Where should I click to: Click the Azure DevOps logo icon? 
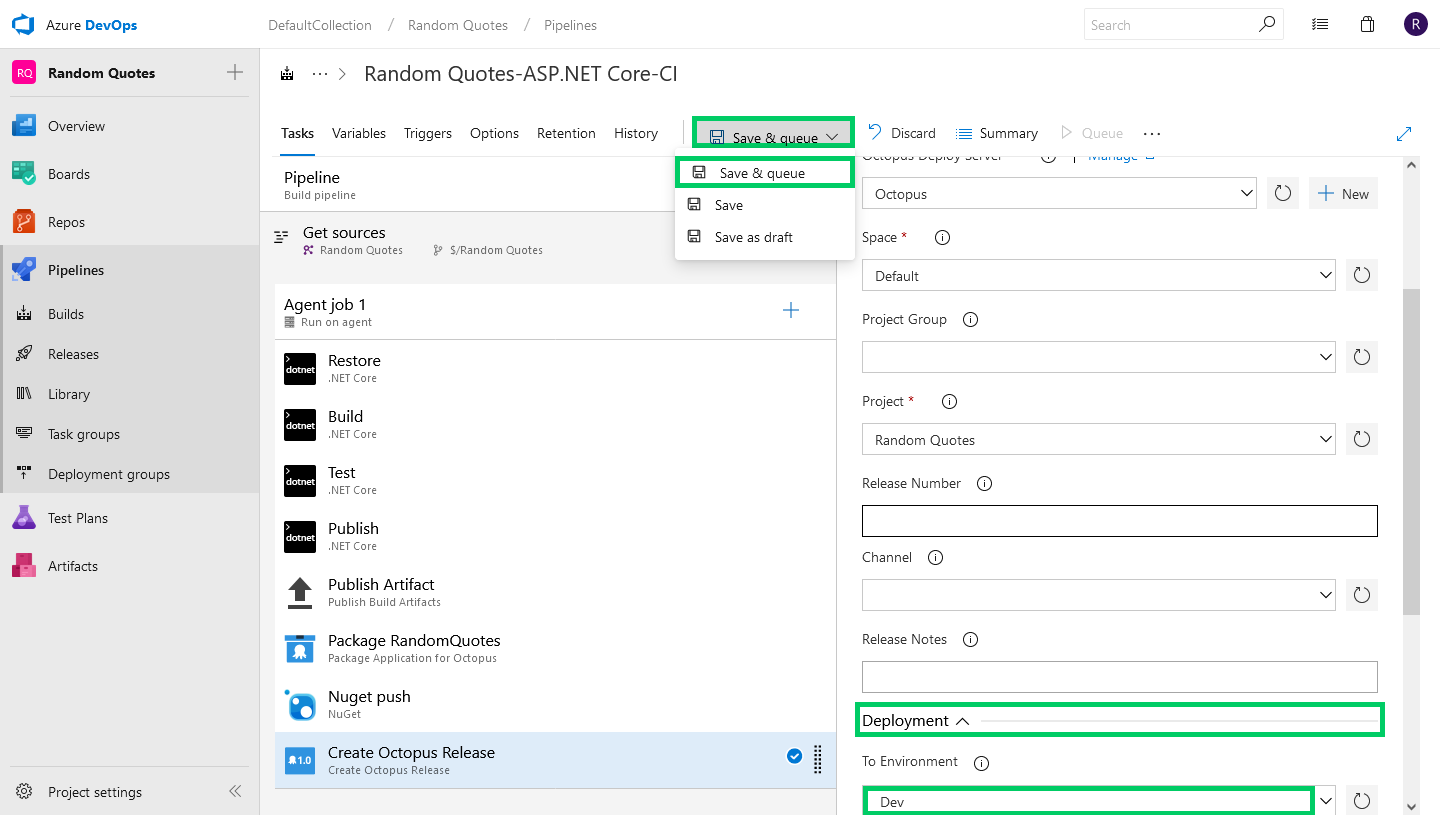coord(23,25)
